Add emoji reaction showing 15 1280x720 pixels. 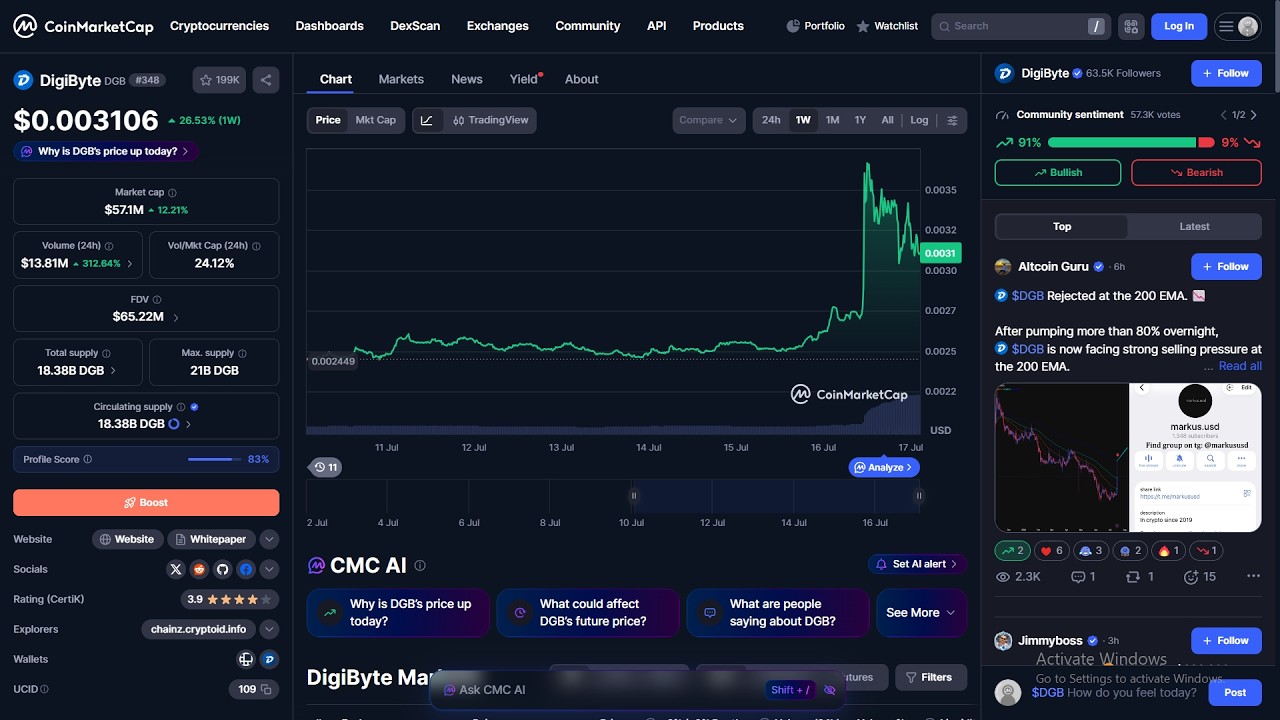pyautogui.click(x=1199, y=577)
